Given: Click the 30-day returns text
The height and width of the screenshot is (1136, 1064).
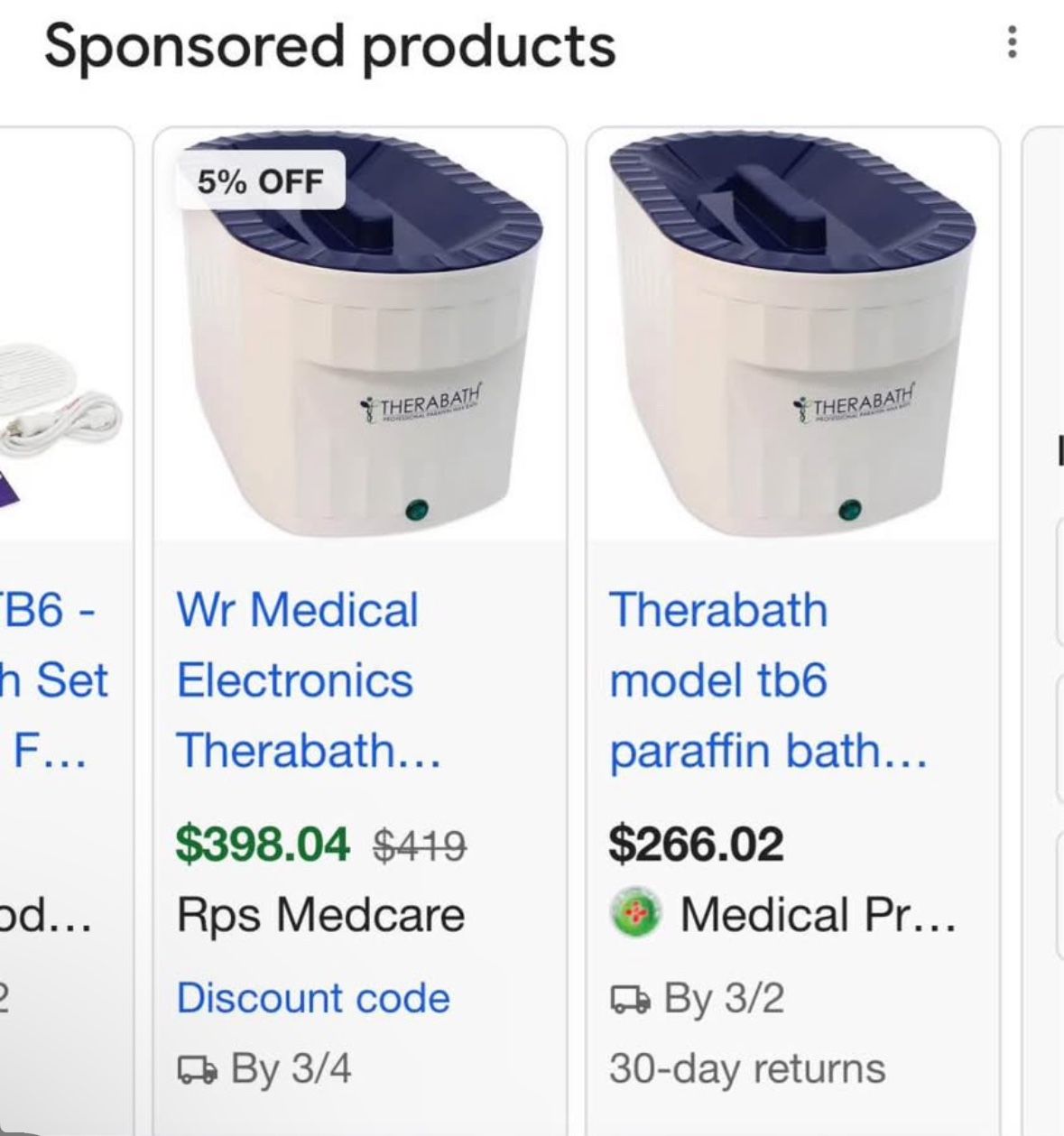Looking at the screenshot, I should (746, 1069).
